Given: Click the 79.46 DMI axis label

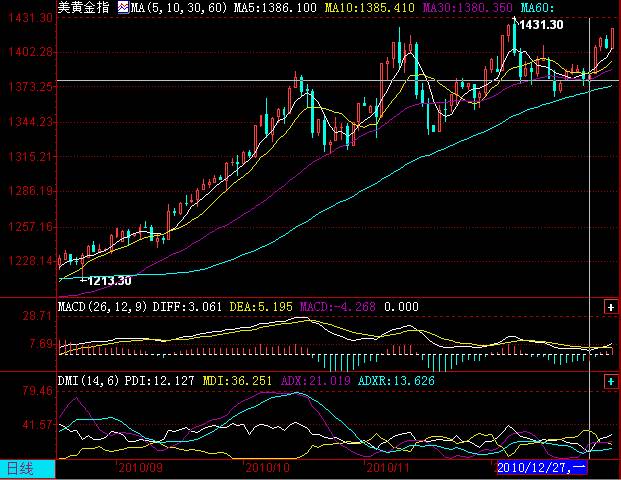Looking at the screenshot, I should click(37, 391).
